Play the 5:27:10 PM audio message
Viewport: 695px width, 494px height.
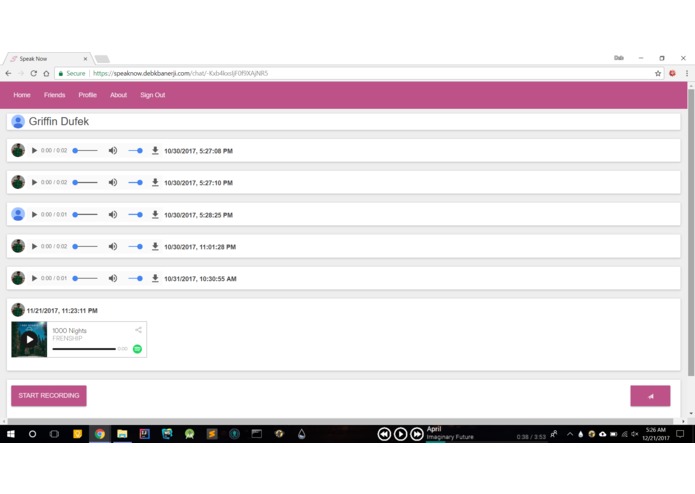click(x=34, y=183)
